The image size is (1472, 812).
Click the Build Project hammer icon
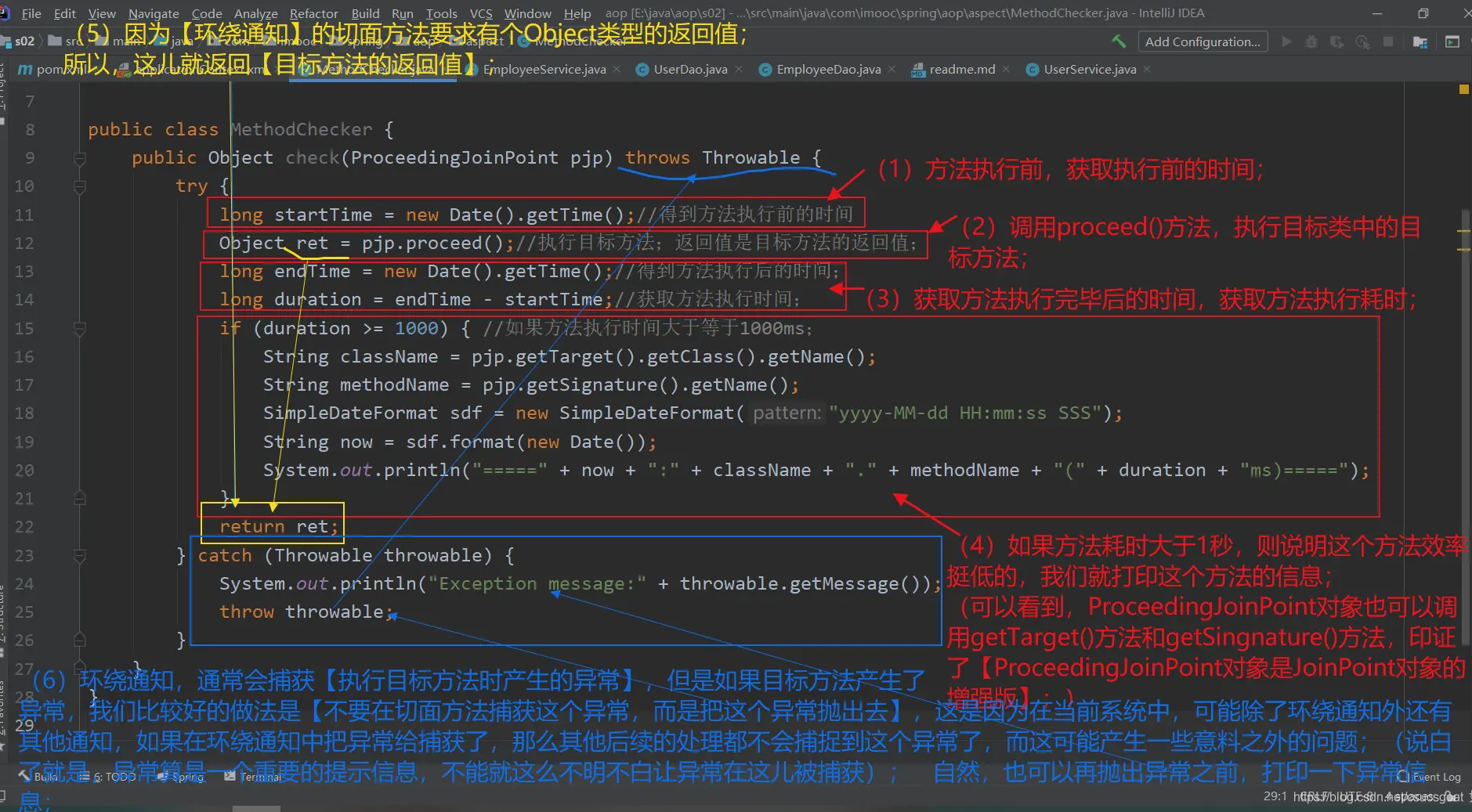coord(1119,42)
